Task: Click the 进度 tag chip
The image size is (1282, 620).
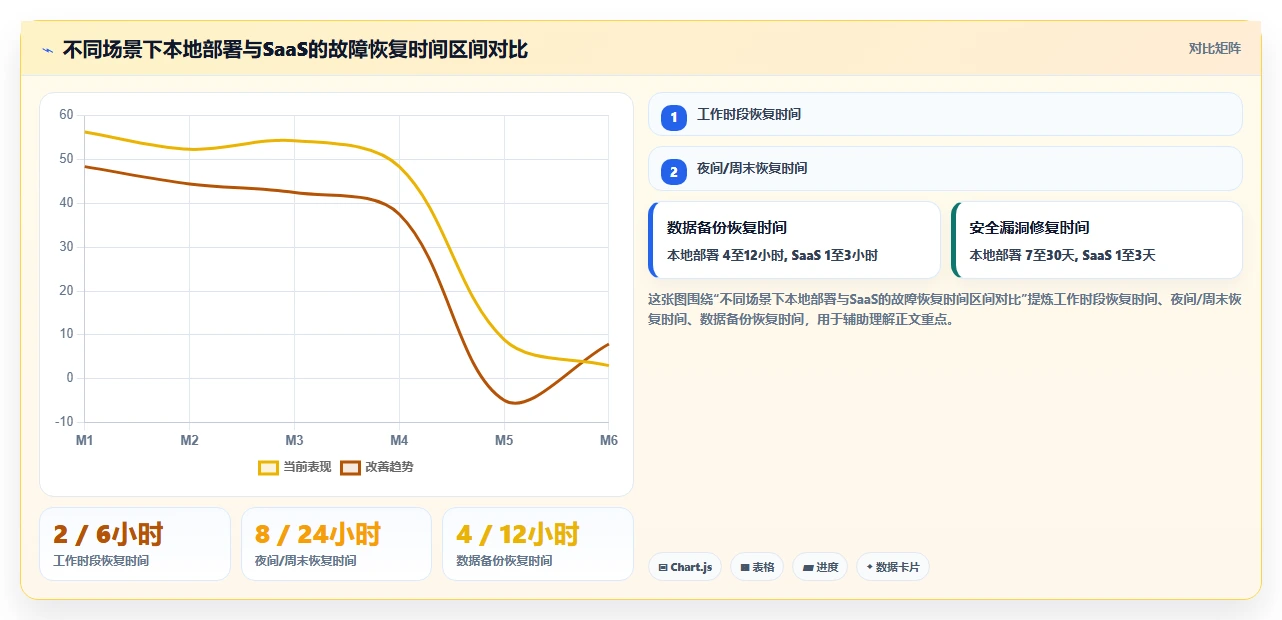Action: pos(820,567)
